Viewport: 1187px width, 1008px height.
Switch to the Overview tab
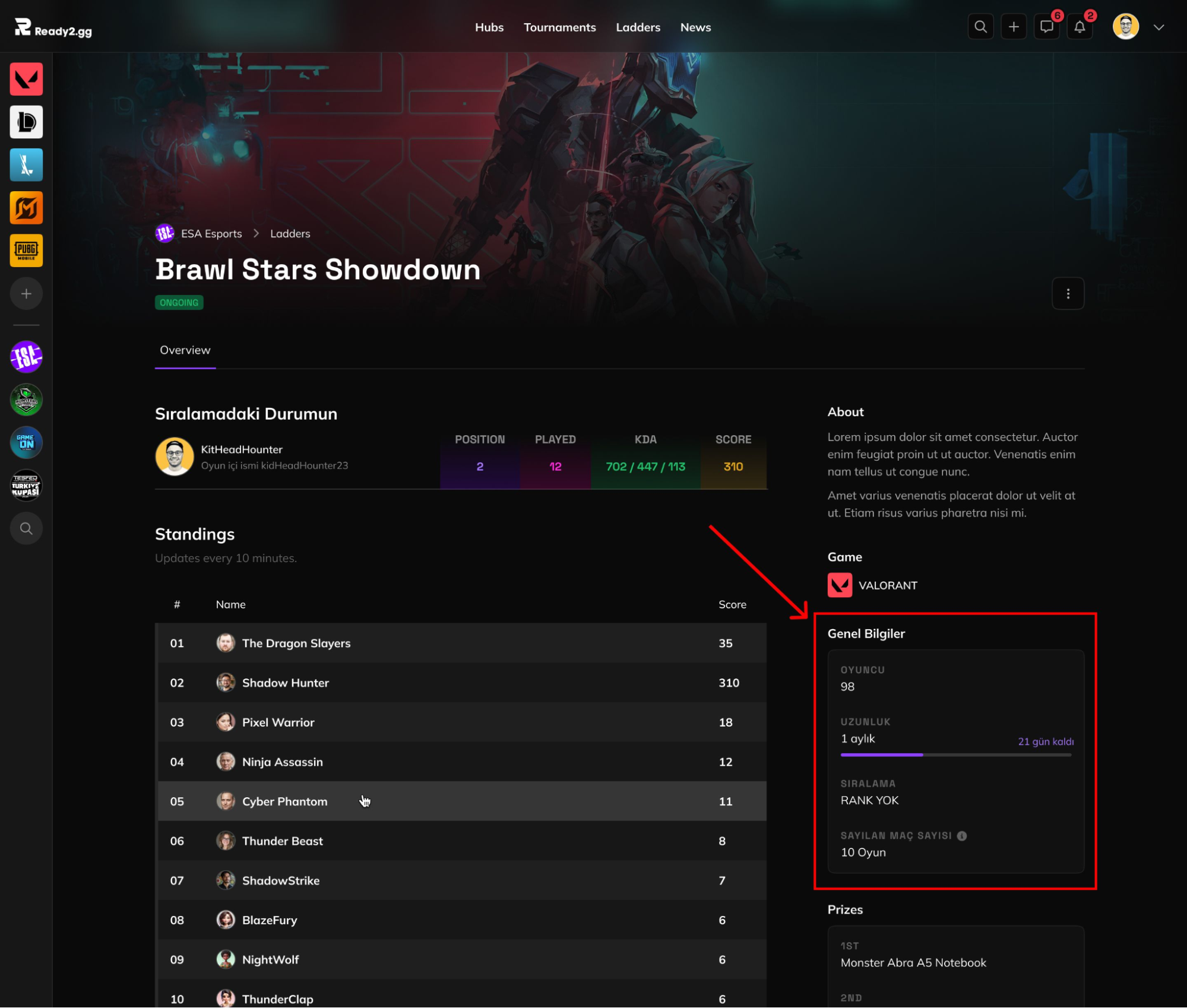click(185, 350)
